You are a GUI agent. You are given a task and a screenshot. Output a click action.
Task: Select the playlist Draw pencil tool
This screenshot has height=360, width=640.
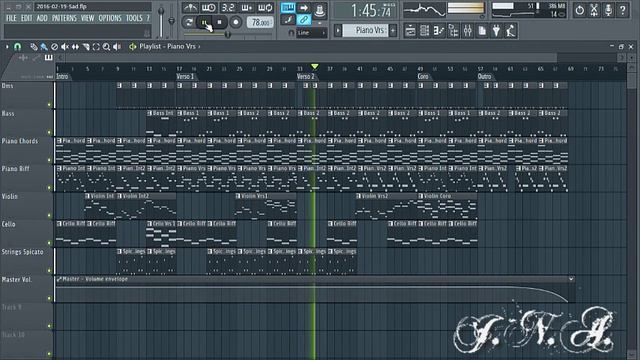pos(34,47)
